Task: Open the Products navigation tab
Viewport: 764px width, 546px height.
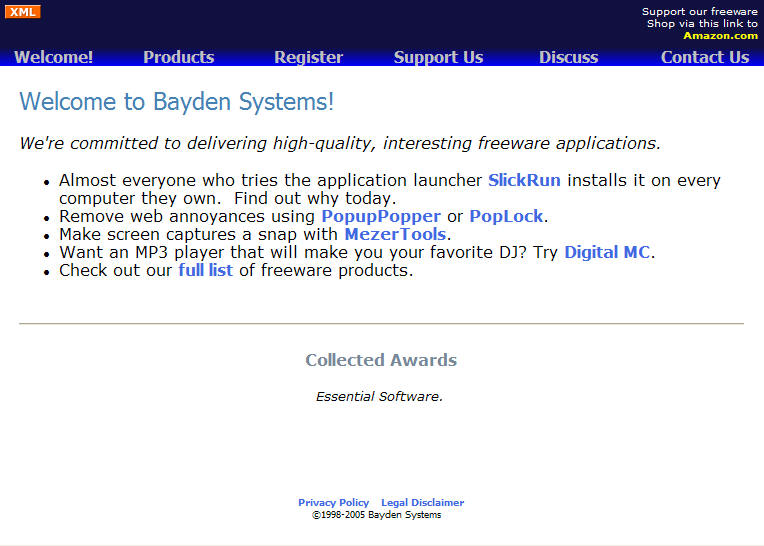Action: pyautogui.click(x=179, y=57)
